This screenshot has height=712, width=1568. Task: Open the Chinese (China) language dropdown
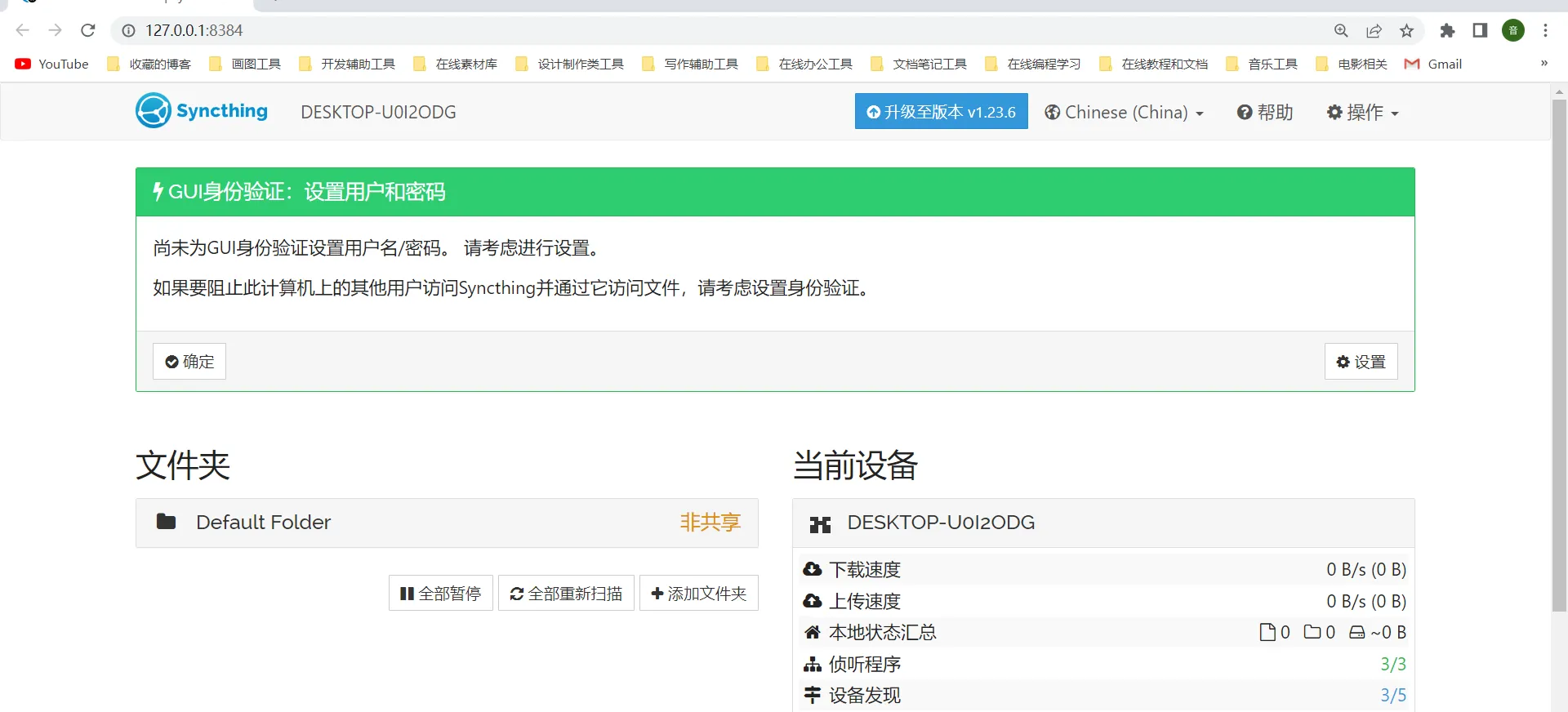tap(1125, 112)
